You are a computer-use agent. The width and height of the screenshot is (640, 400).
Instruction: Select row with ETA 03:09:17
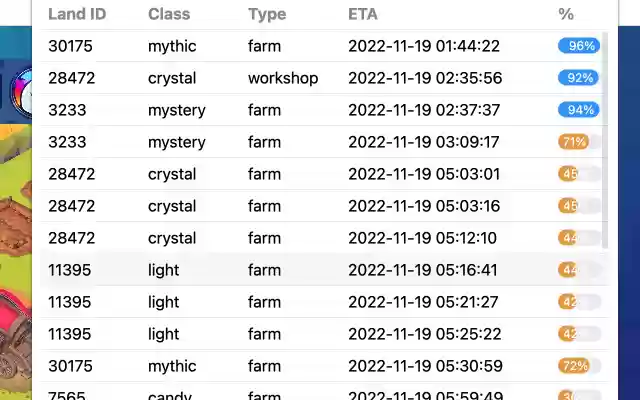(x=324, y=142)
